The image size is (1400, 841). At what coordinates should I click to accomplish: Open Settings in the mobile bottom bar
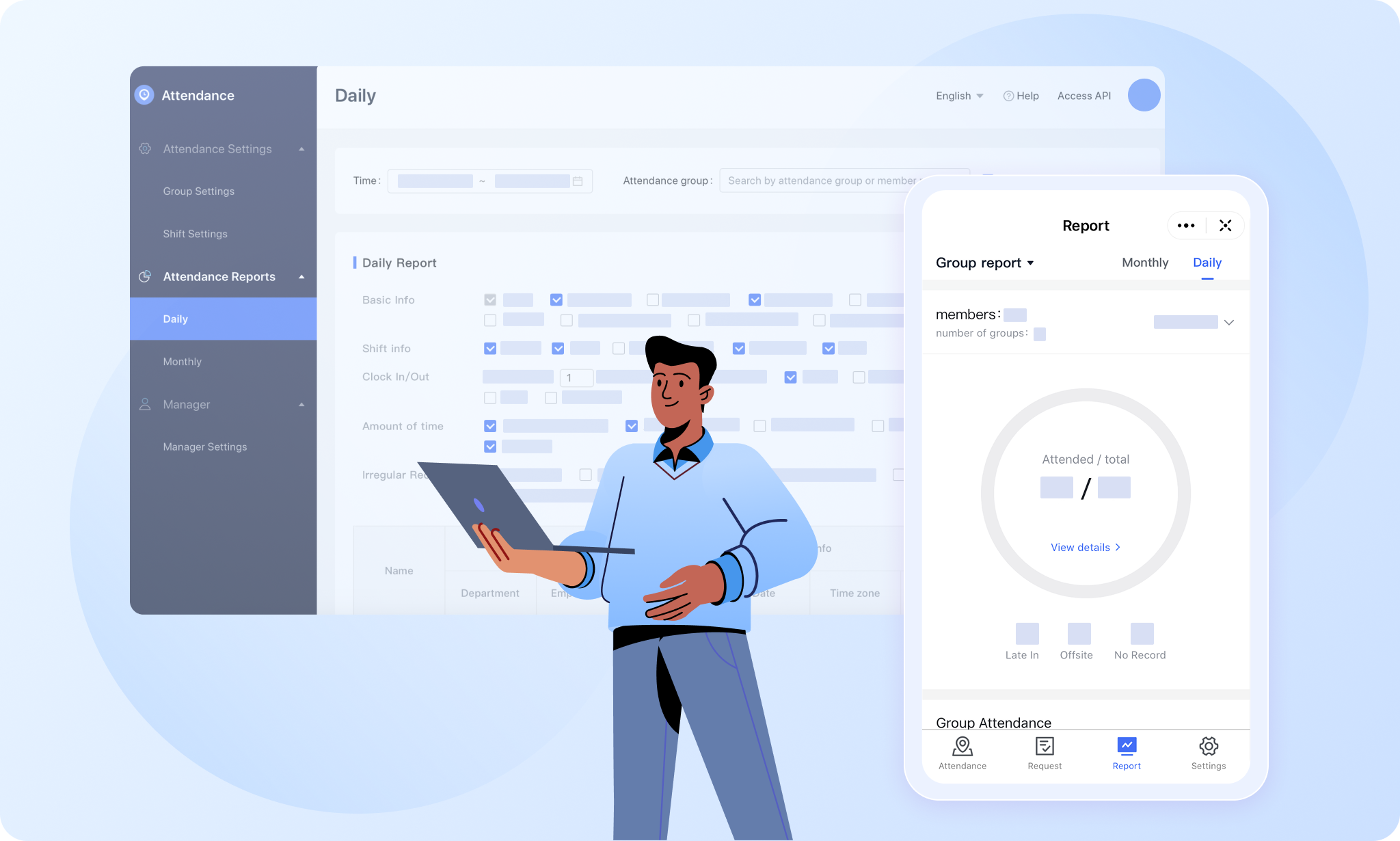(x=1209, y=753)
